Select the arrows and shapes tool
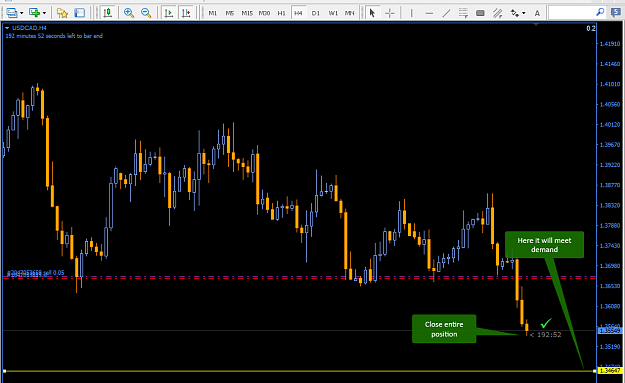The width and height of the screenshot is (625, 383). (x=515, y=13)
